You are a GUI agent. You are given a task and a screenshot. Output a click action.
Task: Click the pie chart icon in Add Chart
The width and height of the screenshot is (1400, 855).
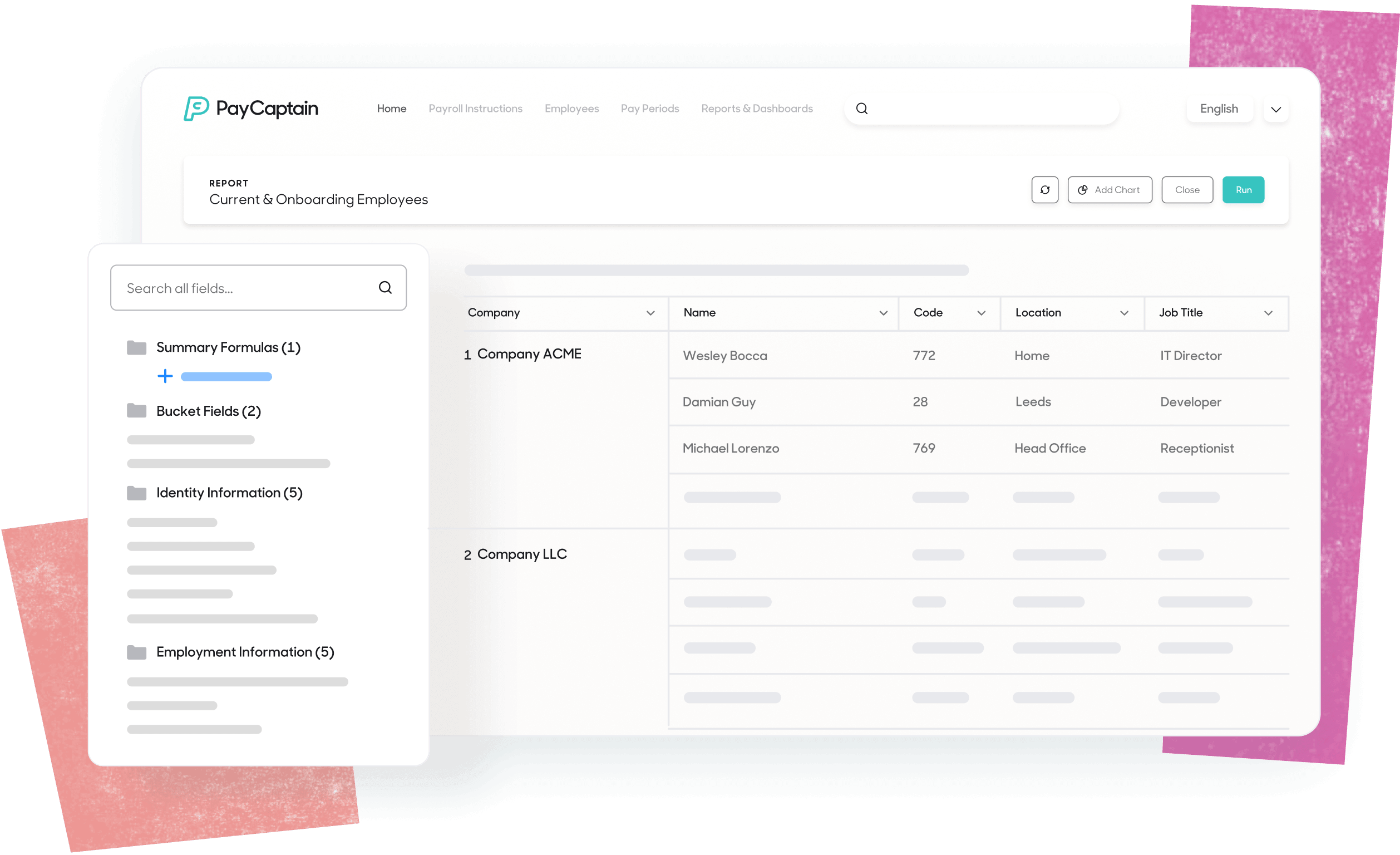pos(1083,190)
